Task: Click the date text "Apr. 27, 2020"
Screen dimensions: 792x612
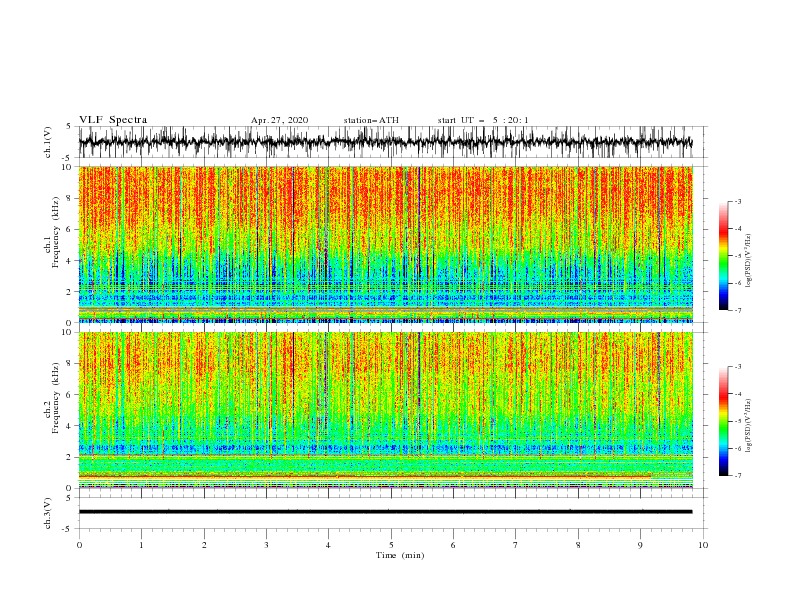Action: [279, 120]
